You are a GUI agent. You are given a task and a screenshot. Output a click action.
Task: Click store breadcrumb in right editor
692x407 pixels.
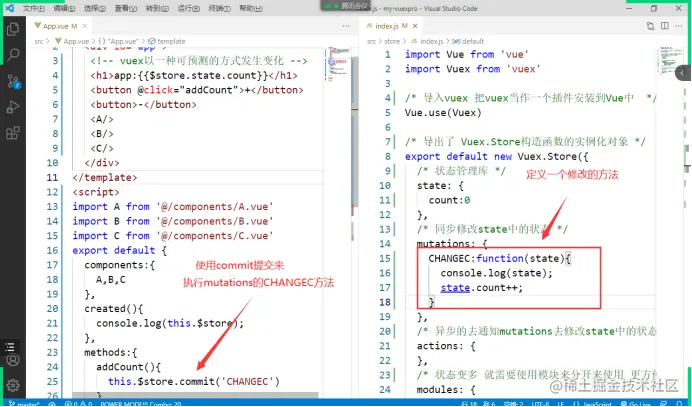point(391,41)
